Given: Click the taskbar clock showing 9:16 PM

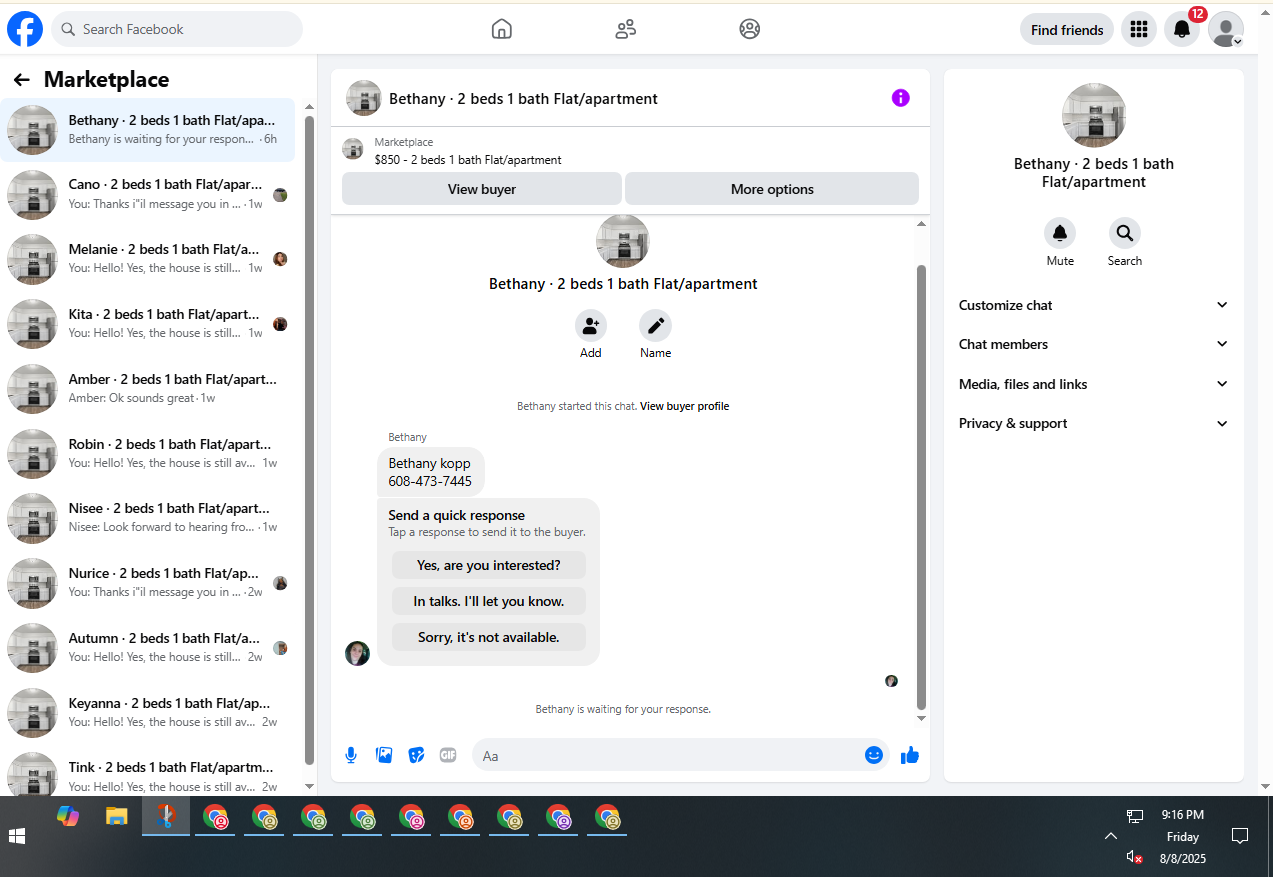Looking at the screenshot, I should [1183, 815].
